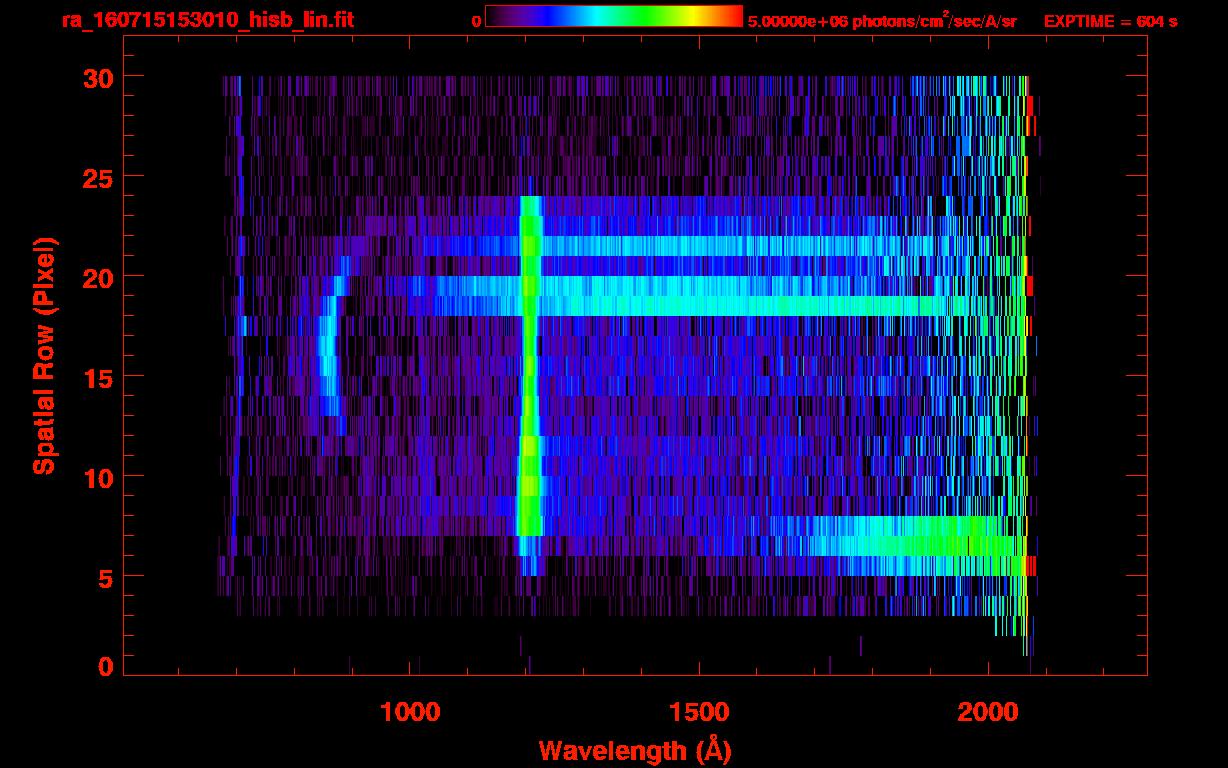Click the filename ra_160715153010_hisb_lin.fit title

[207, 20]
